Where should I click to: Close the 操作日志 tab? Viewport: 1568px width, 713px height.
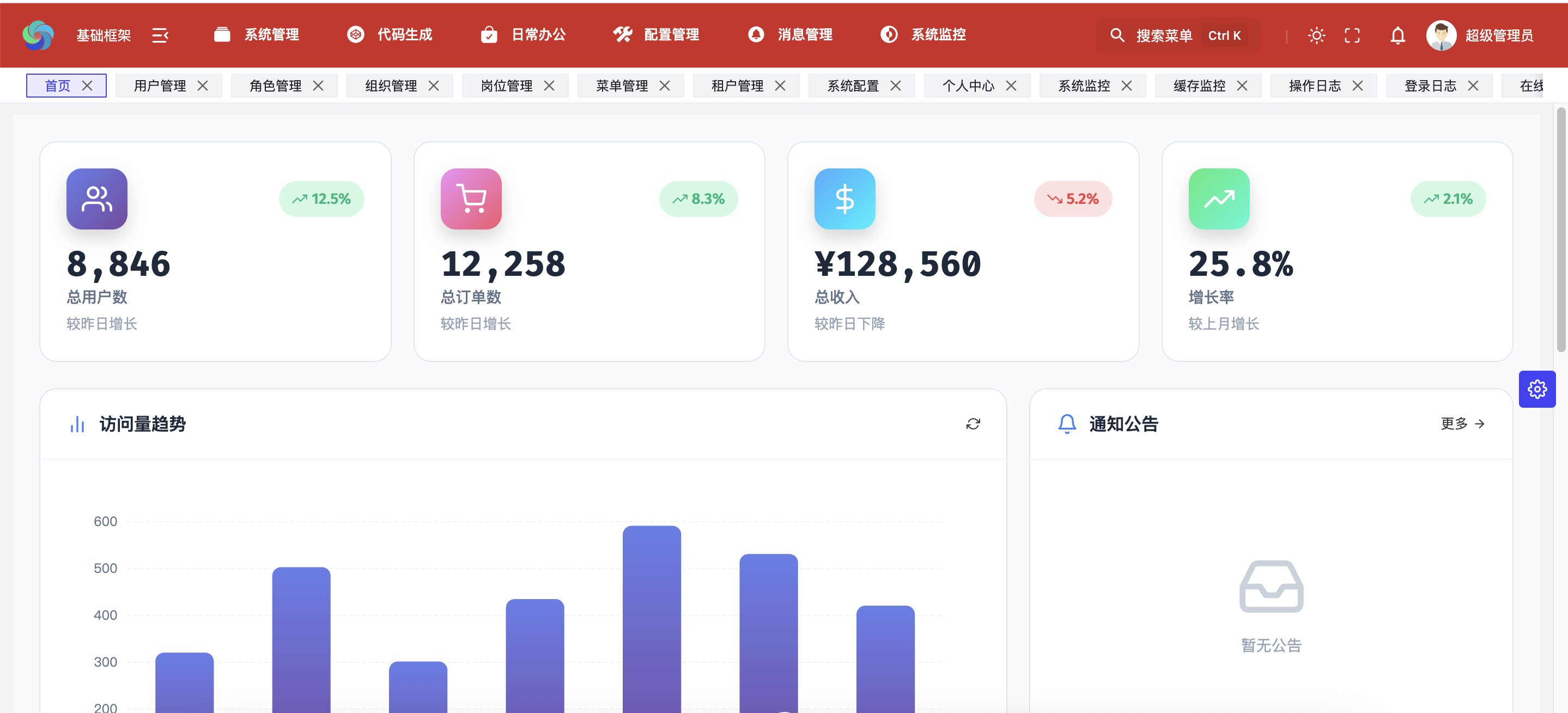[x=1357, y=86]
